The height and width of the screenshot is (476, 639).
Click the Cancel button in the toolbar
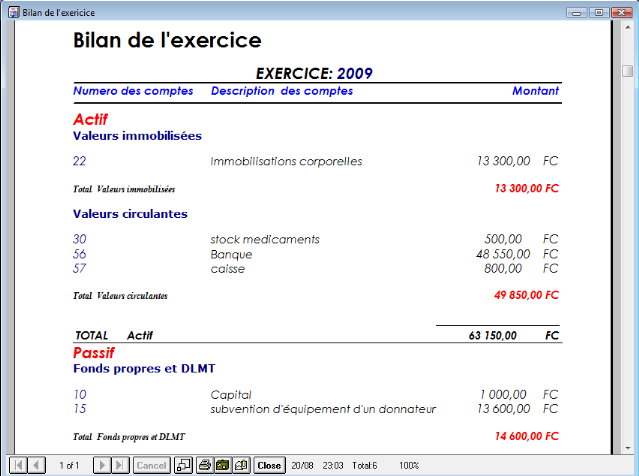[x=152, y=465]
